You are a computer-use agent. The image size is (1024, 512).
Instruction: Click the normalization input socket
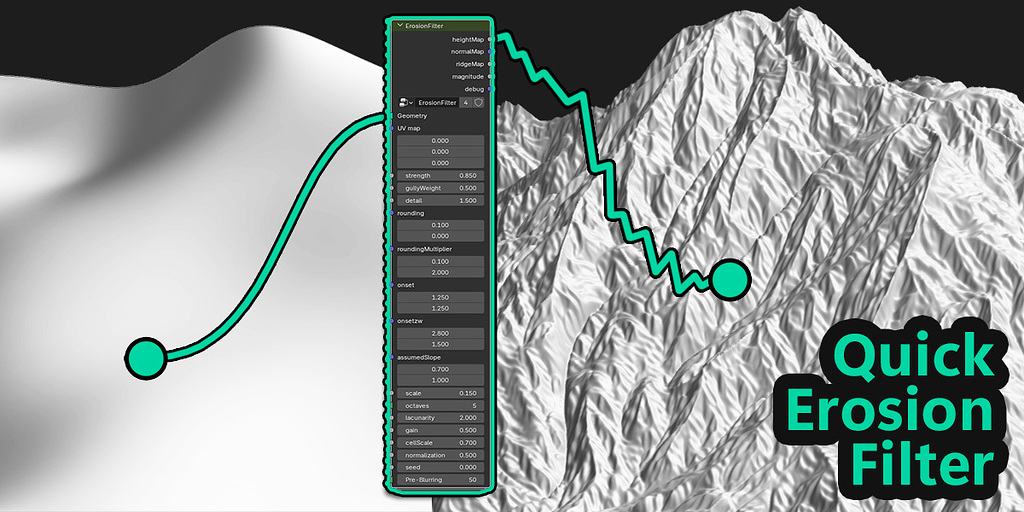391,455
